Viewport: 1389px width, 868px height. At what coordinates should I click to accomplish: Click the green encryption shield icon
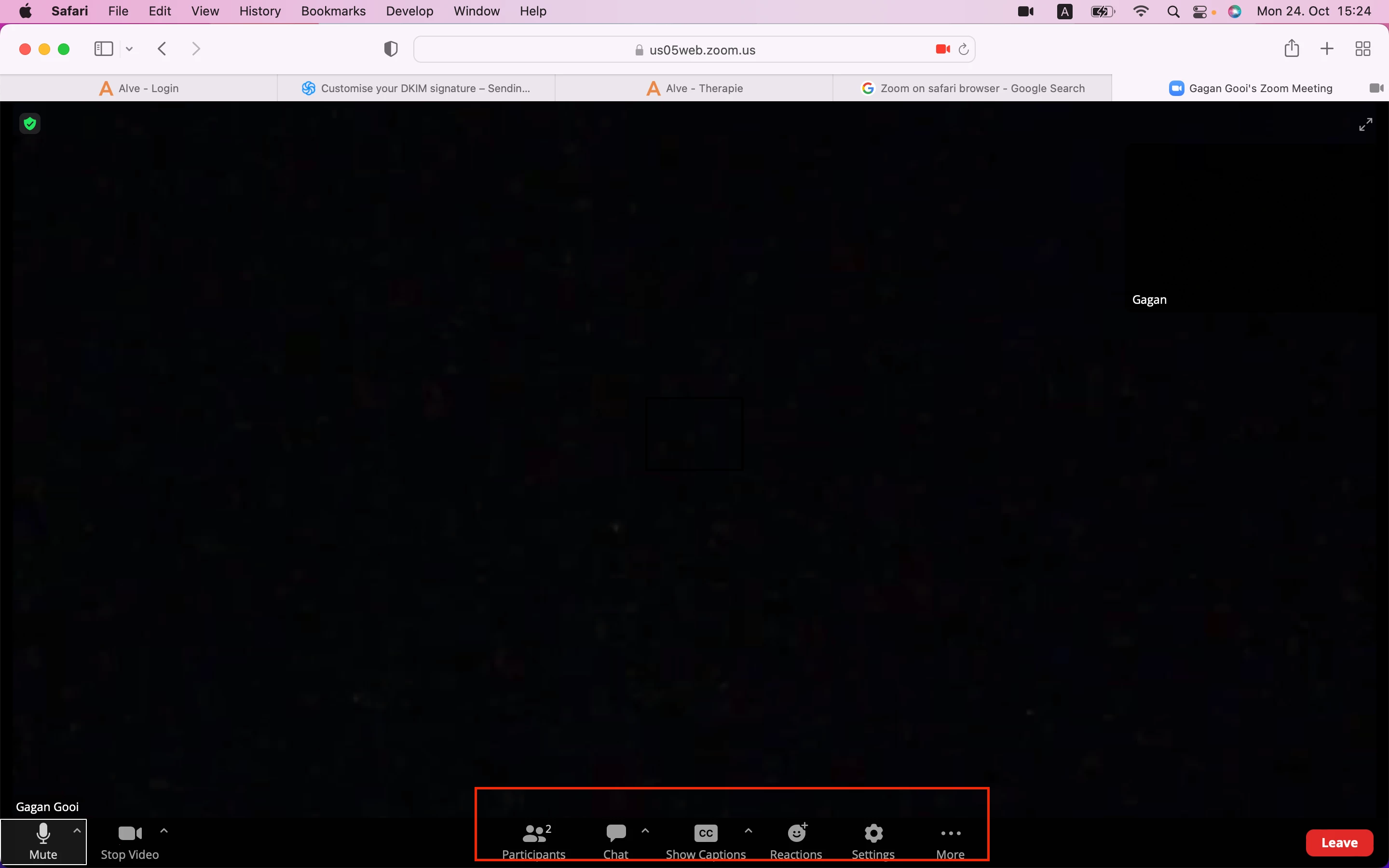30,123
